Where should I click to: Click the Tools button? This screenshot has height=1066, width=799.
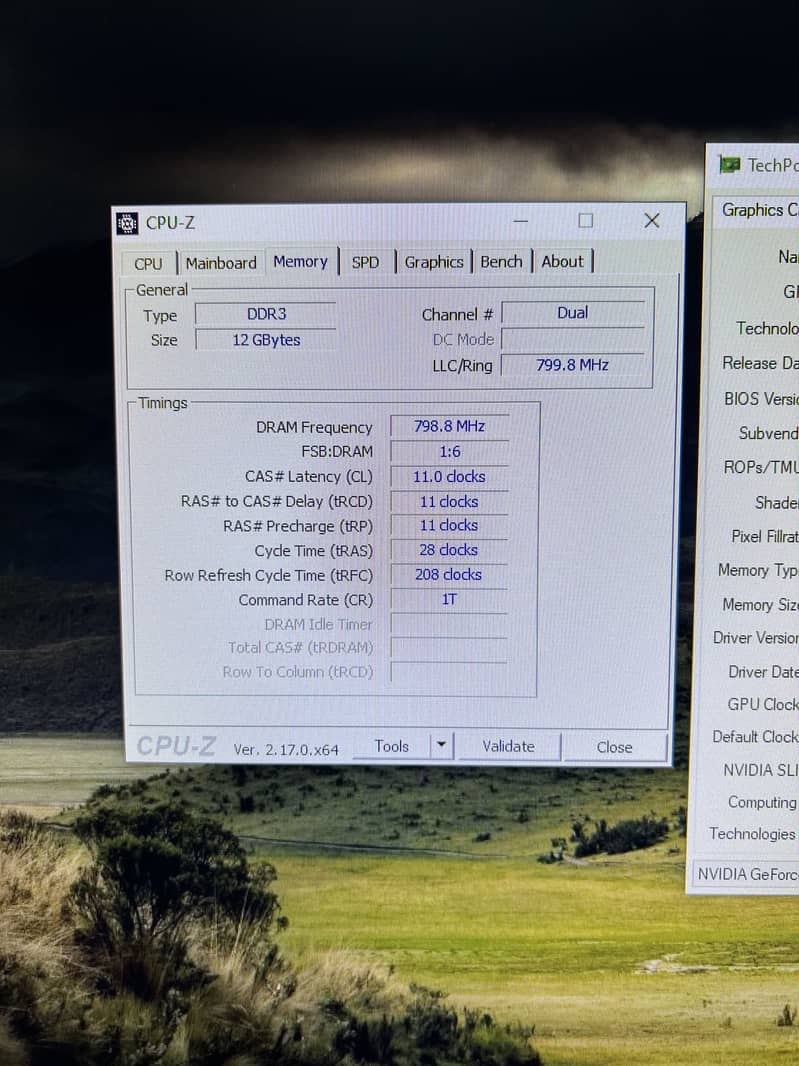click(392, 746)
